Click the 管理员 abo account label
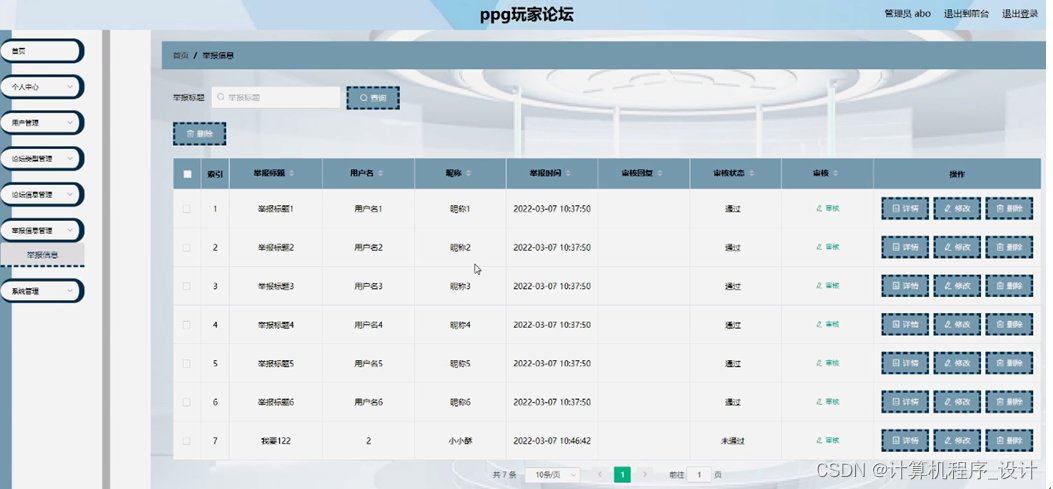This screenshot has width=1053, height=489. [x=907, y=13]
